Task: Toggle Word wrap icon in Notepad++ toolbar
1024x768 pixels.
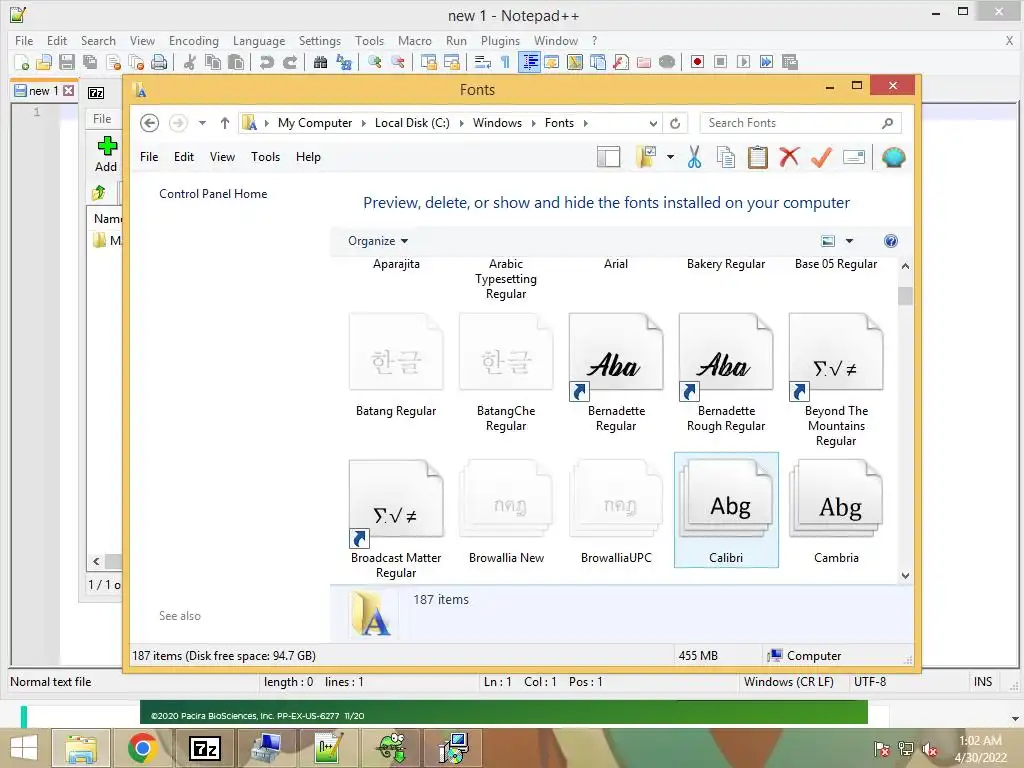Action: pos(483,62)
